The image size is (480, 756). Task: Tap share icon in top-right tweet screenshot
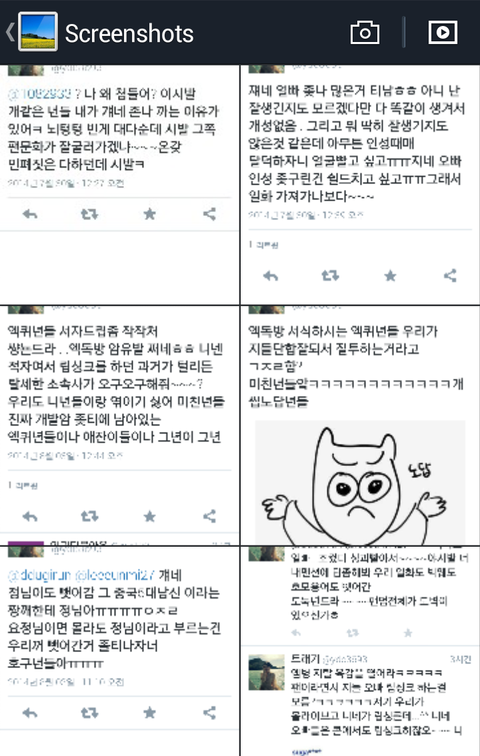(450, 275)
